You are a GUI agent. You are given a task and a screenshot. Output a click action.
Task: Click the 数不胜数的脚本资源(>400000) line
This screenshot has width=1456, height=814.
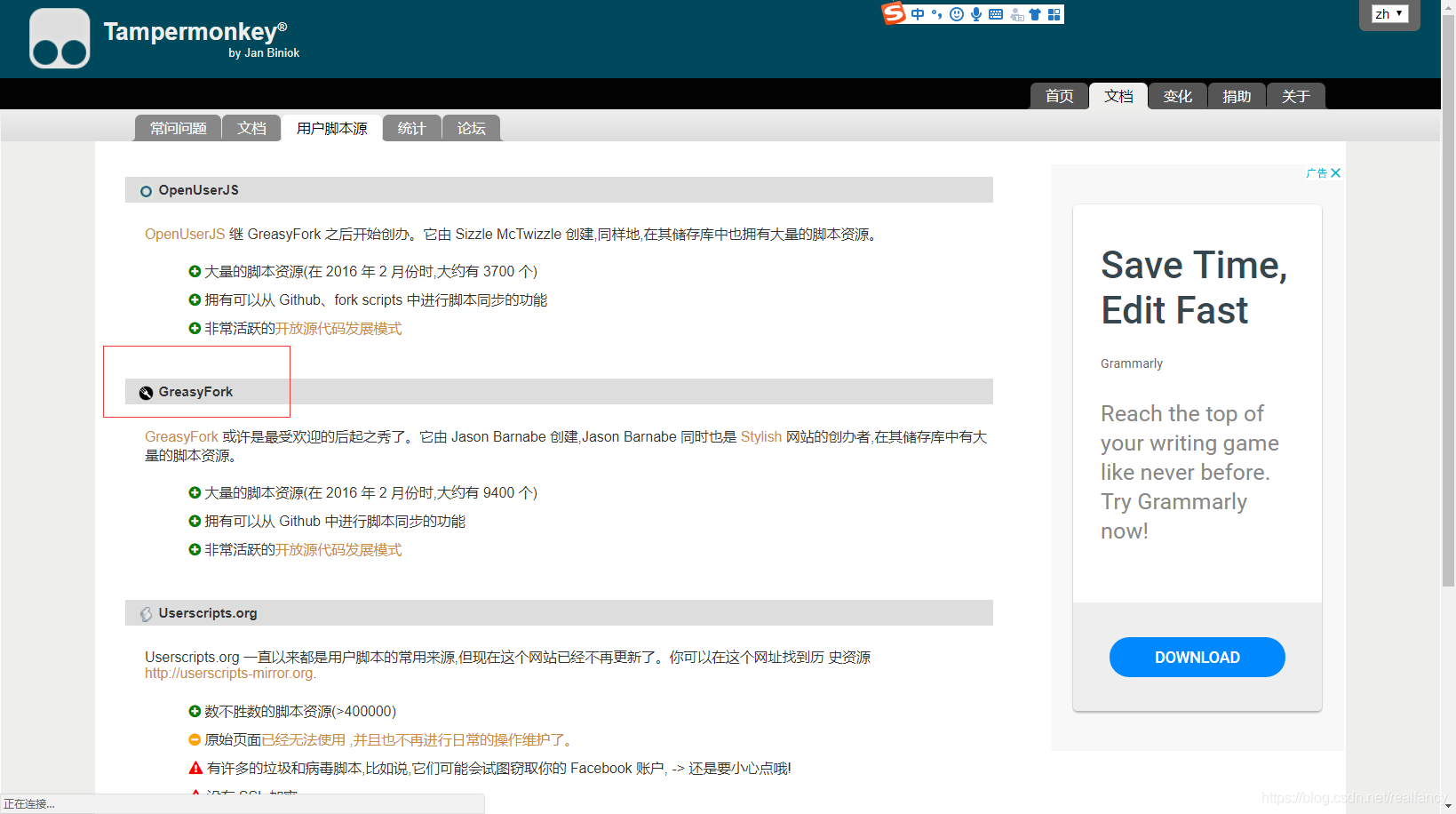pos(300,712)
